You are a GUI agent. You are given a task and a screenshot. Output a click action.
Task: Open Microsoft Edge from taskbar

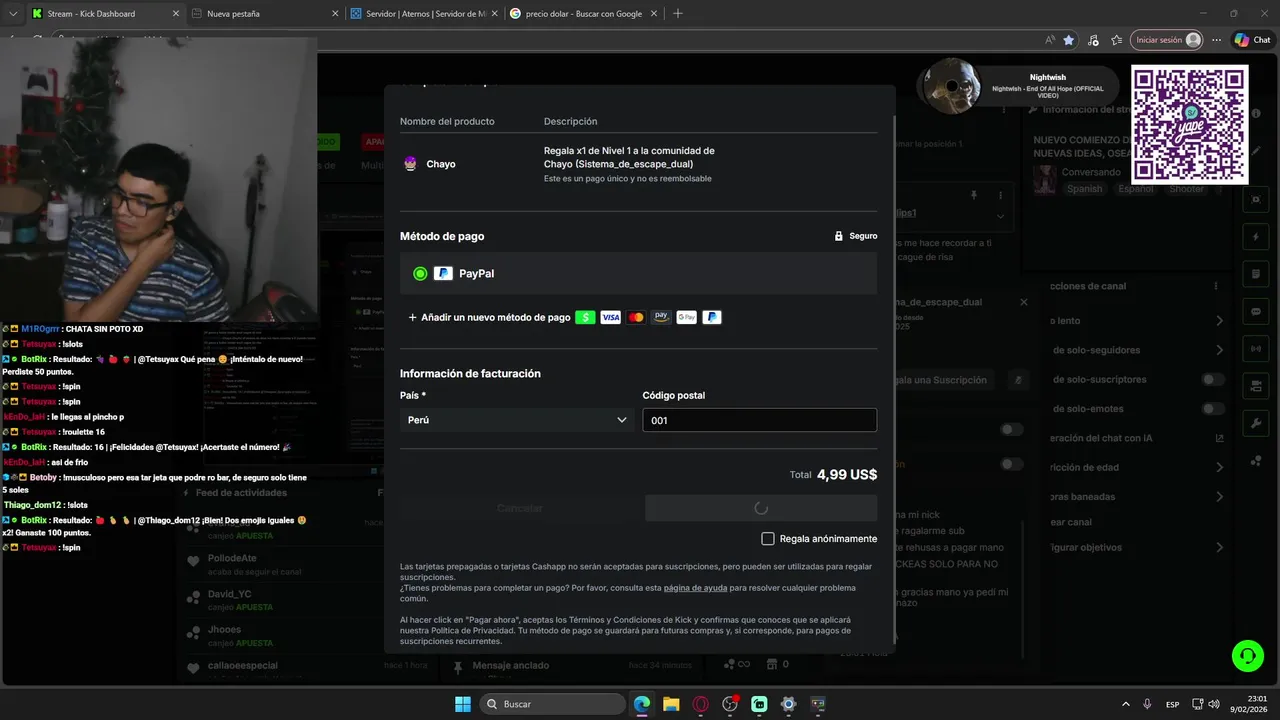(x=642, y=704)
